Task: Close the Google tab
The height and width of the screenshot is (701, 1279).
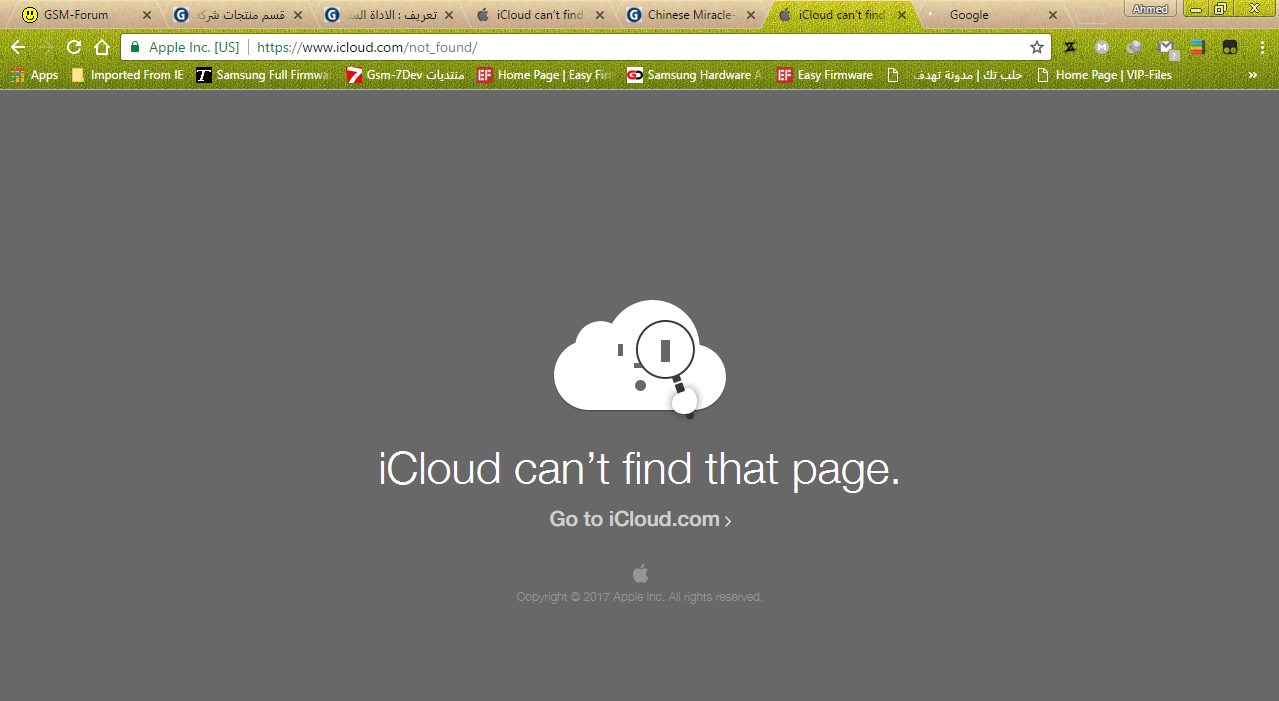Action: (1053, 15)
